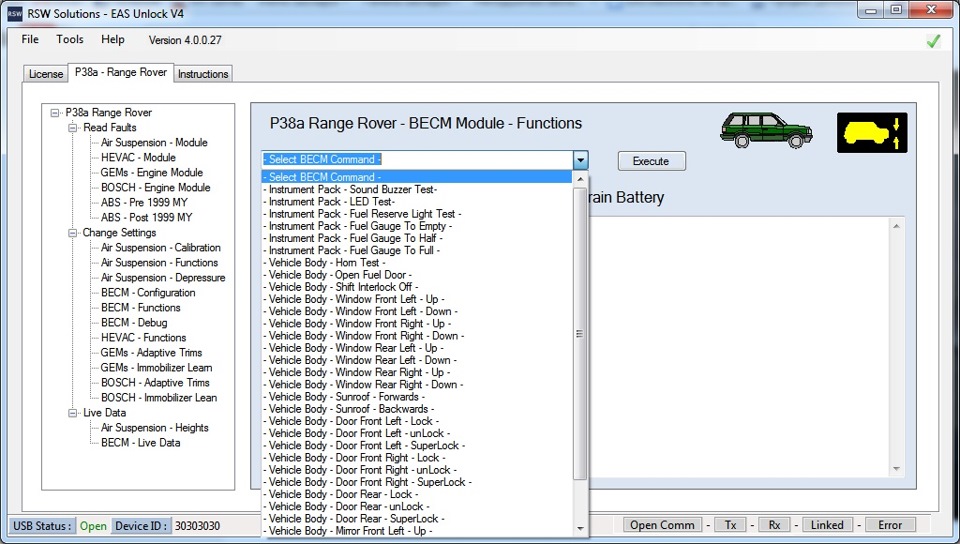The width and height of the screenshot is (960, 544).
Task: Select GEMs - Engine Module tree item
Action: tap(152, 173)
